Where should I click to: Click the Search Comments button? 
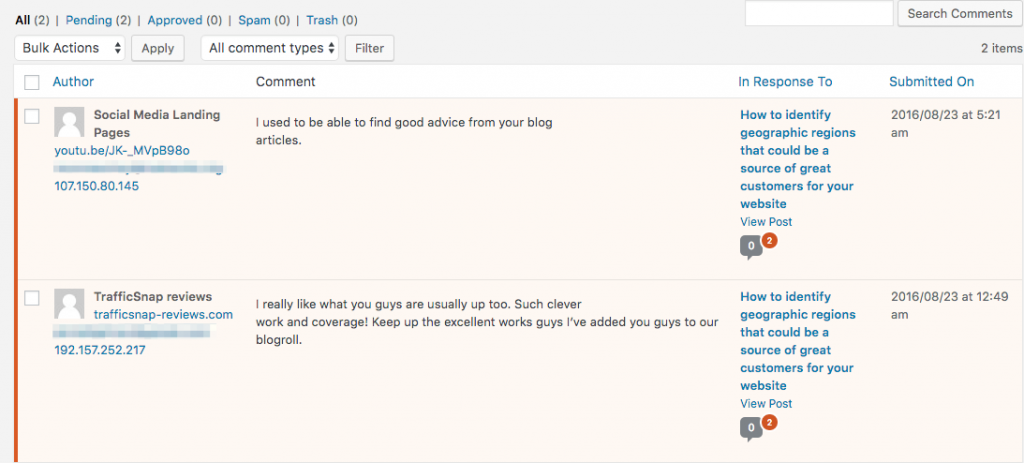coord(960,13)
